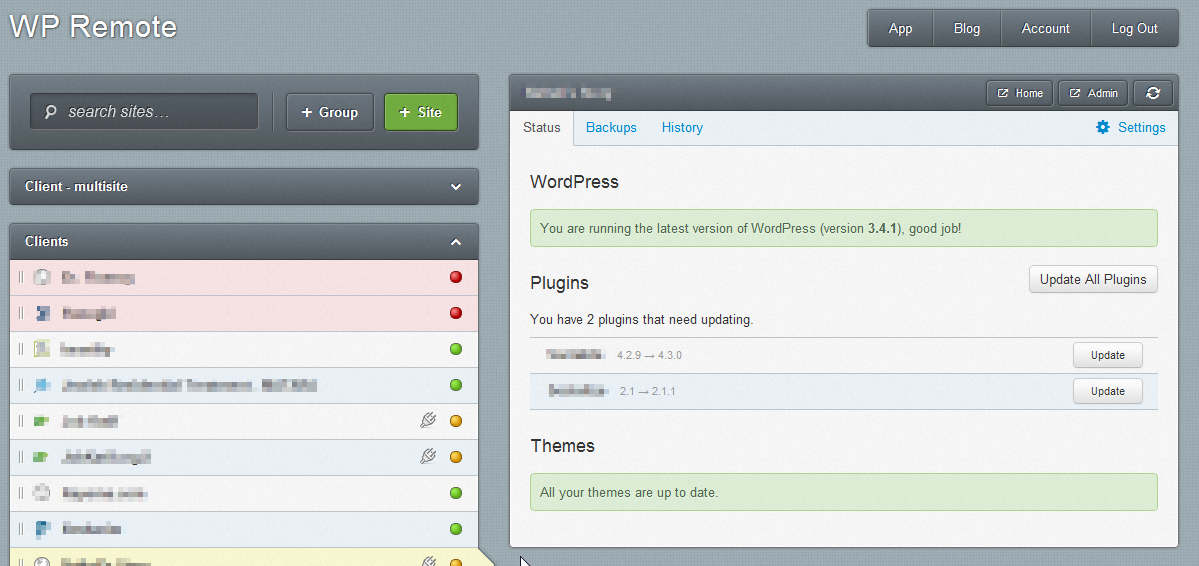This screenshot has height=566, width=1199.
Task: Select the Status tab
Action: tap(542, 127)
